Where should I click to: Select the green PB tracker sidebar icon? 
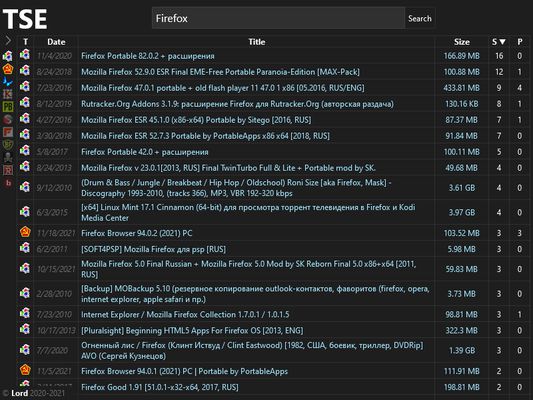[x=8, y=107]
